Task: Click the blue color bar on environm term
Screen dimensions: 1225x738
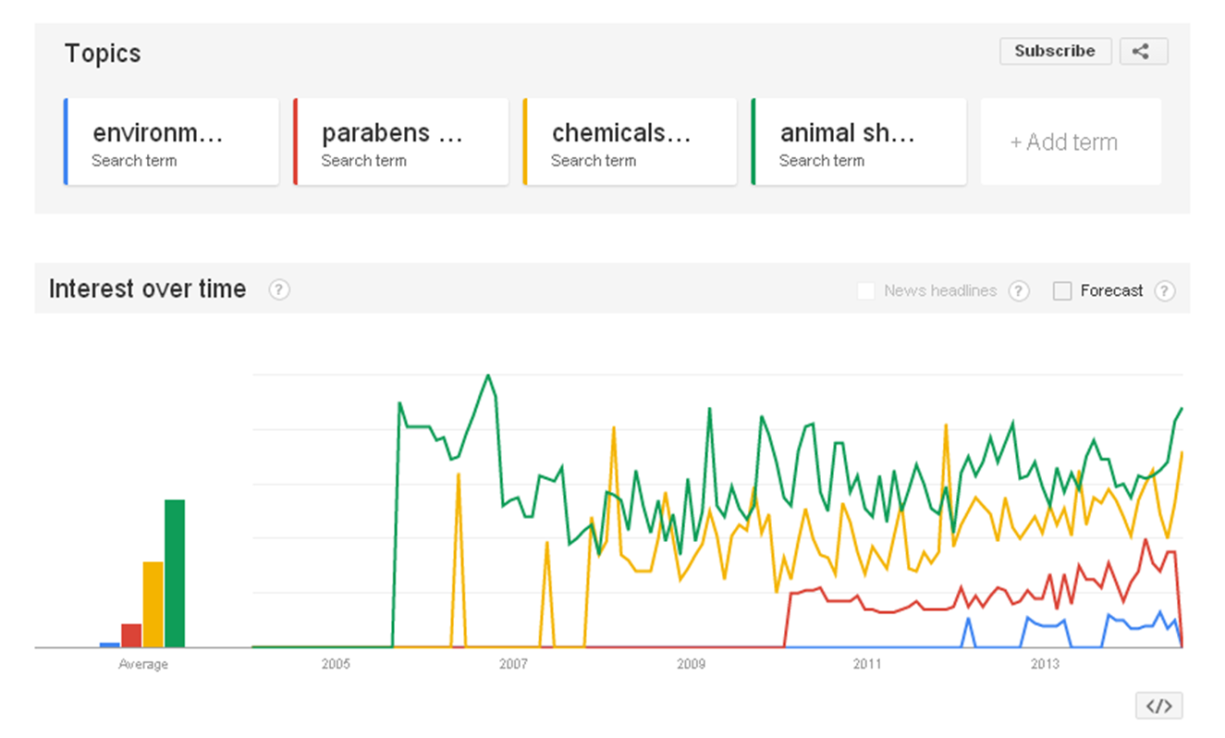Action: (65, 141)
